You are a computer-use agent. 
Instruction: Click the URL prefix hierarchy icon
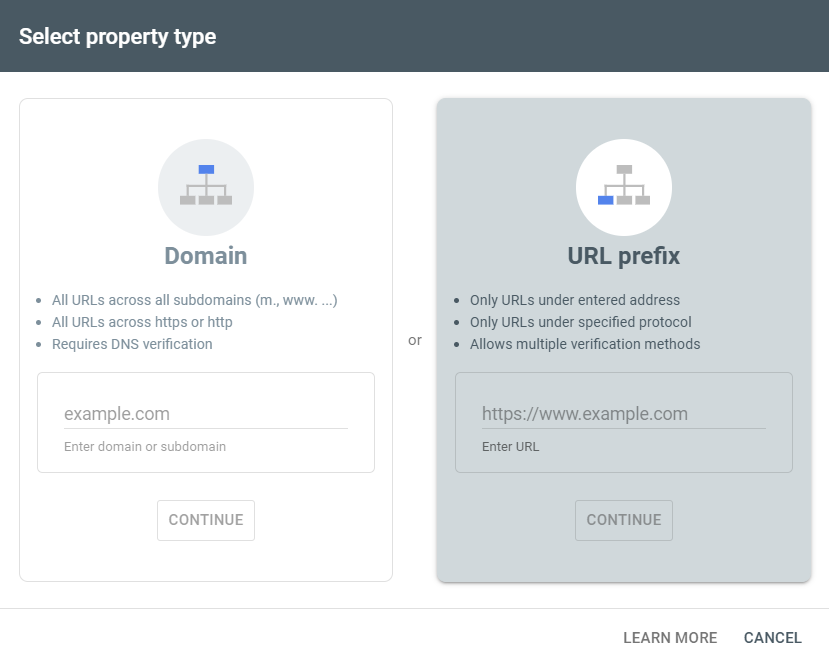pos(624,187)
